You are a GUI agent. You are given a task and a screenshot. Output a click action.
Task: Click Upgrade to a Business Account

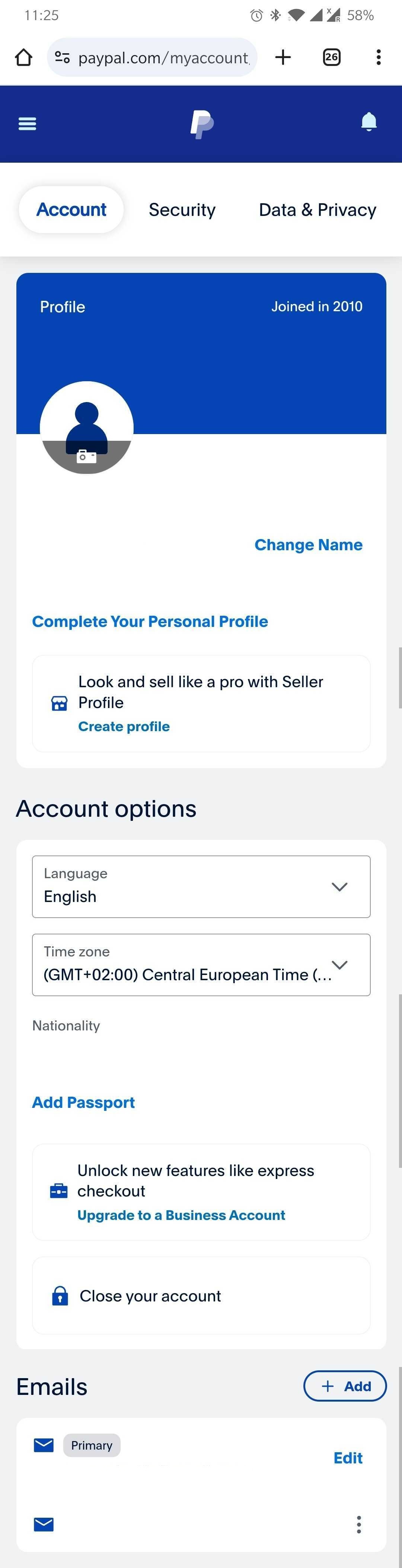pyautogui.click(x=181, y=1215)
